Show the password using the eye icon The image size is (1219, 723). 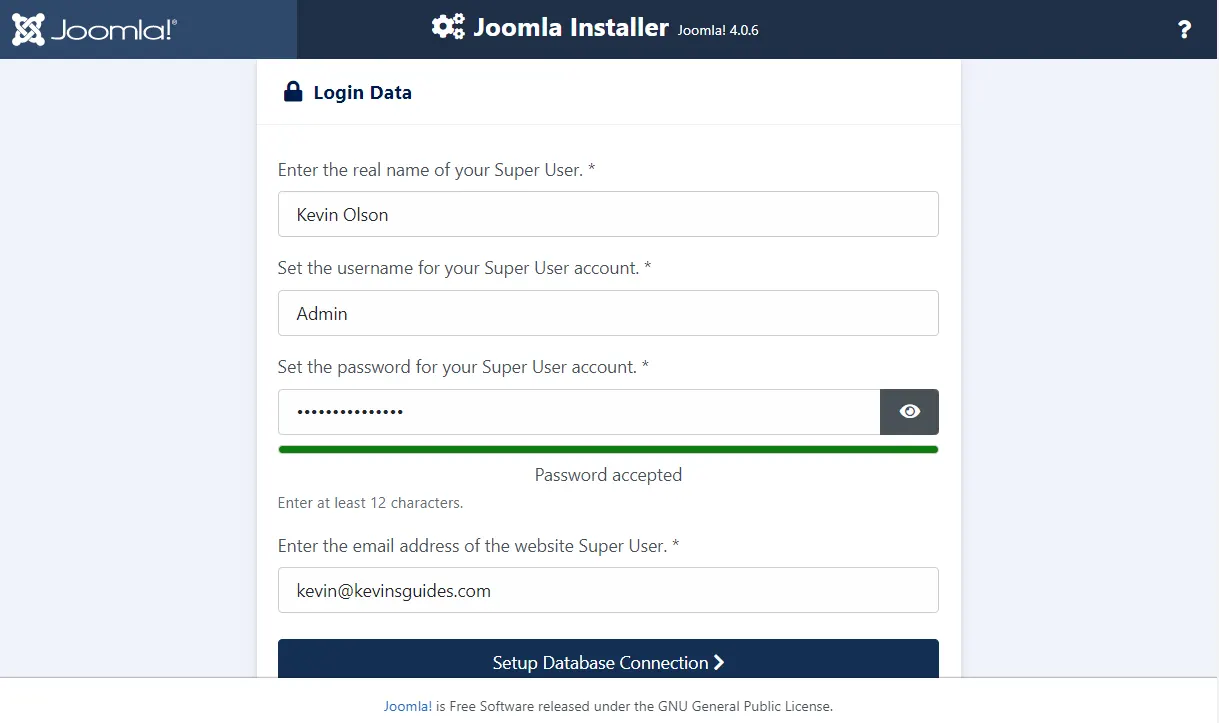(x=909, y=412)
